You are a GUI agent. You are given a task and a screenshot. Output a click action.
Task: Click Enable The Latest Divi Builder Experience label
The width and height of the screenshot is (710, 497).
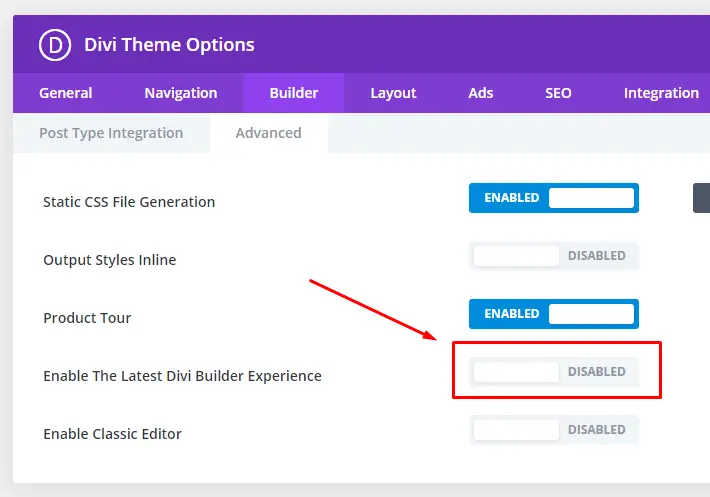pyautogui.click(x=182, y=376)
